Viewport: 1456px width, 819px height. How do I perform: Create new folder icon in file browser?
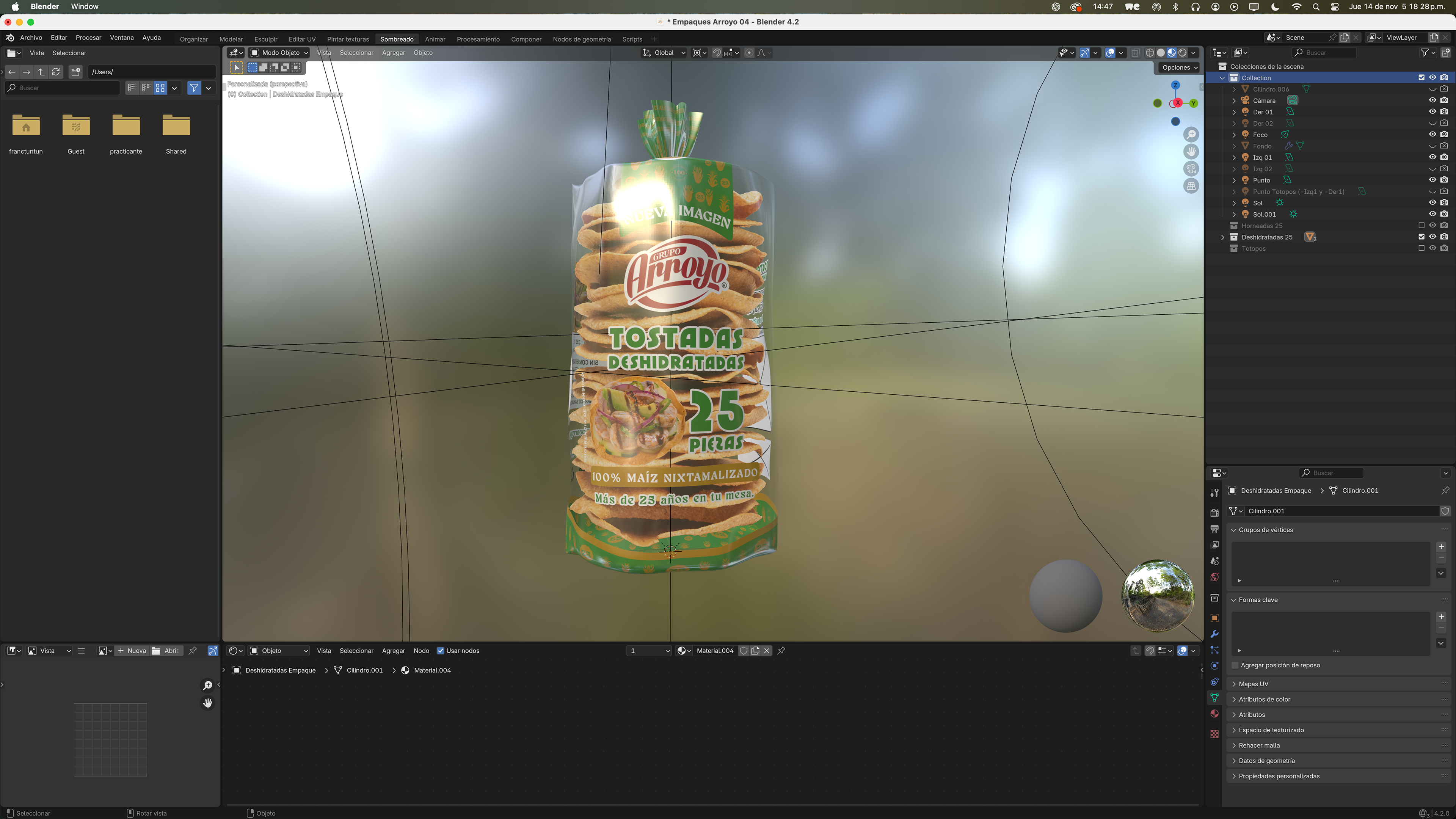tap(75, 72)
